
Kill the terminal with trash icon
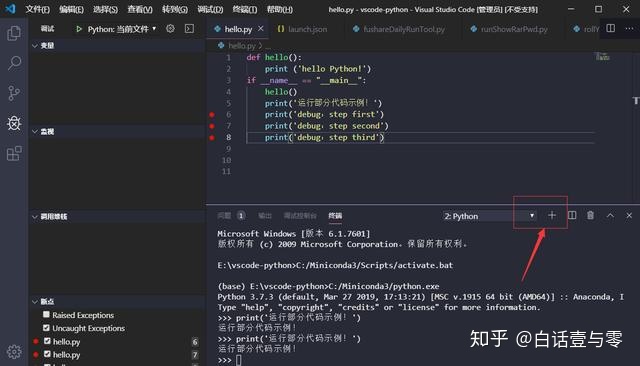(590, 215)
